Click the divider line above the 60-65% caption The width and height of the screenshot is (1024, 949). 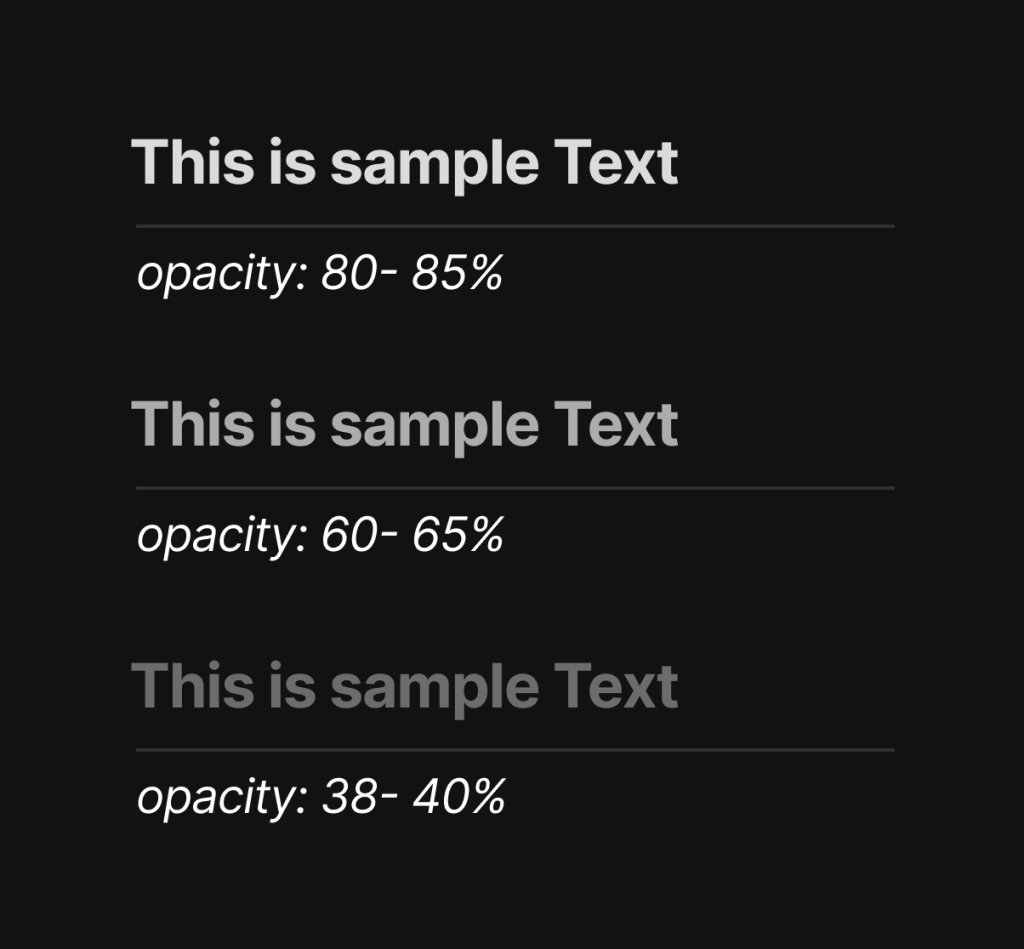tap(515, 488)
